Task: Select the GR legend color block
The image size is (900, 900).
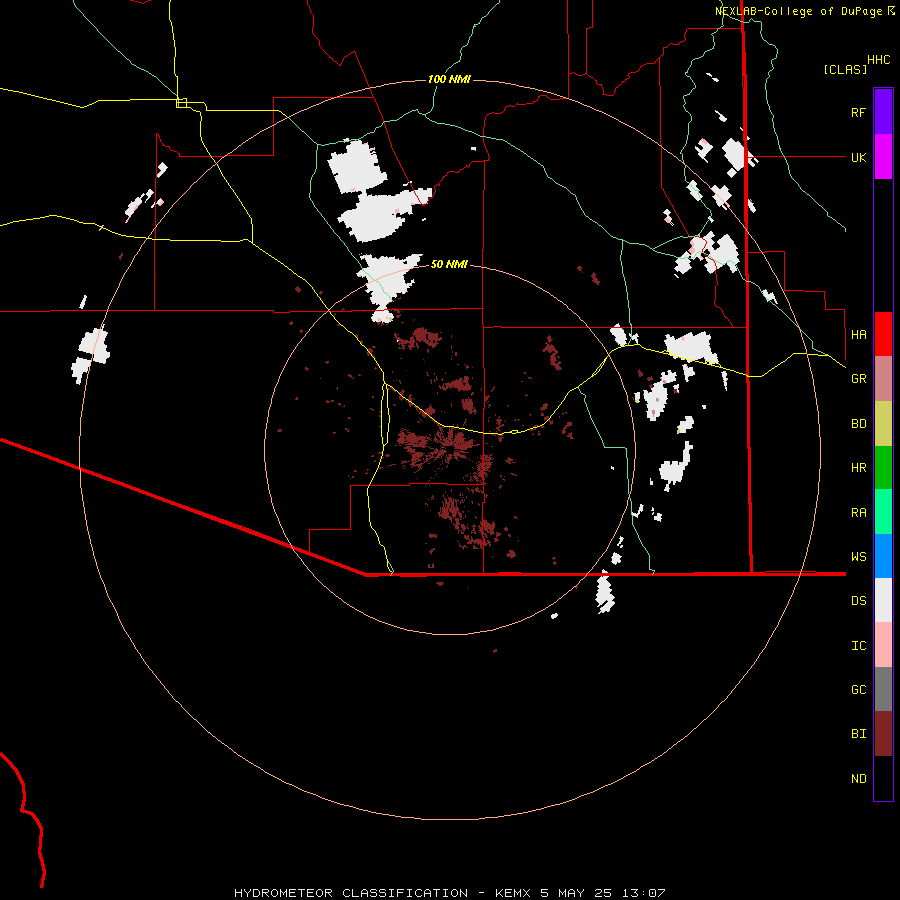Action: point(883,378)
